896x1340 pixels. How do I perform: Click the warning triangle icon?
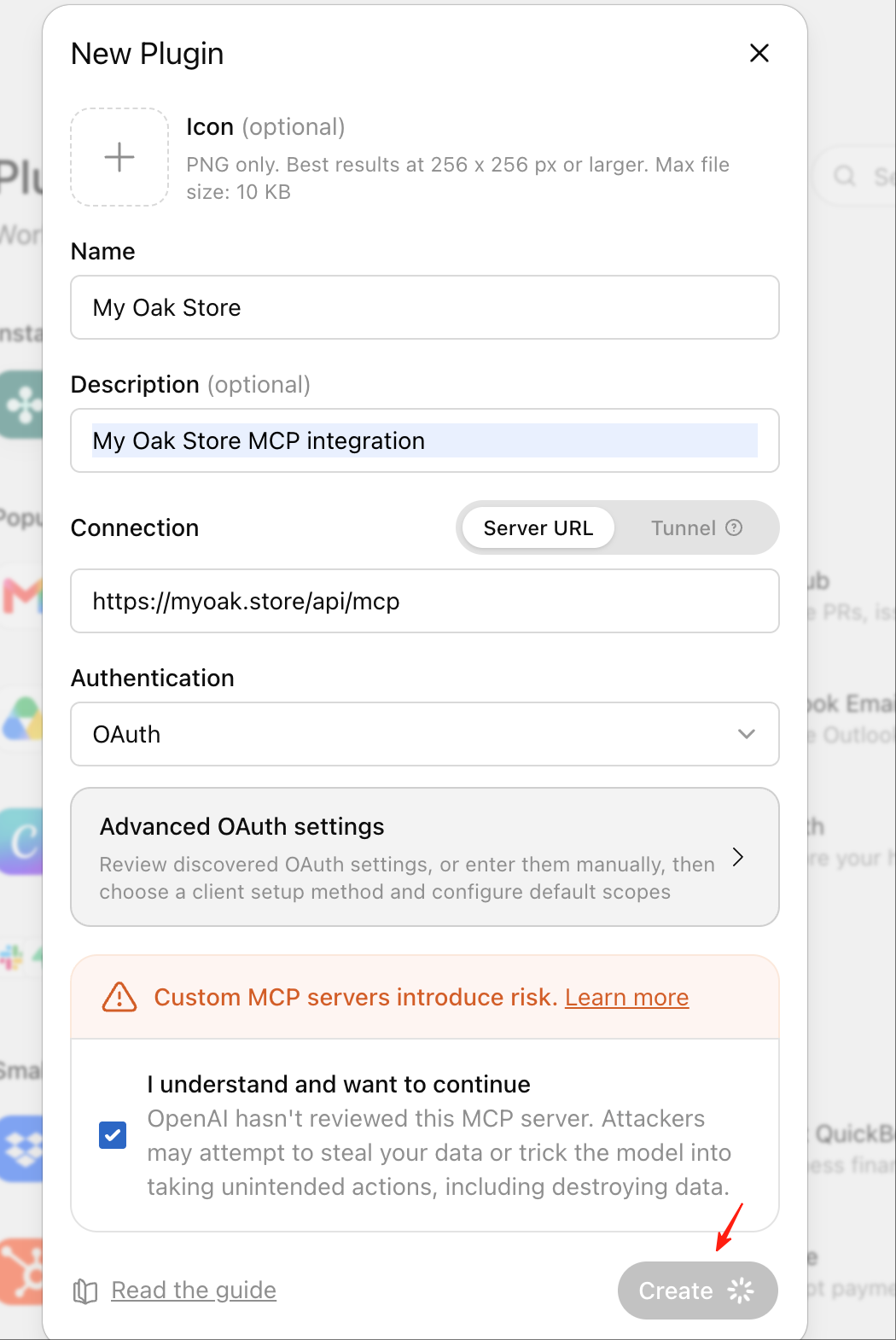pyautogui.click(x=119, y=997)
